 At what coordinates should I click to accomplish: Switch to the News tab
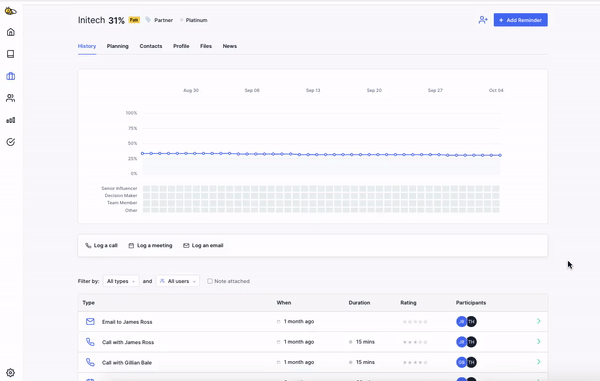pyautogui.click(x=230, y=46)
